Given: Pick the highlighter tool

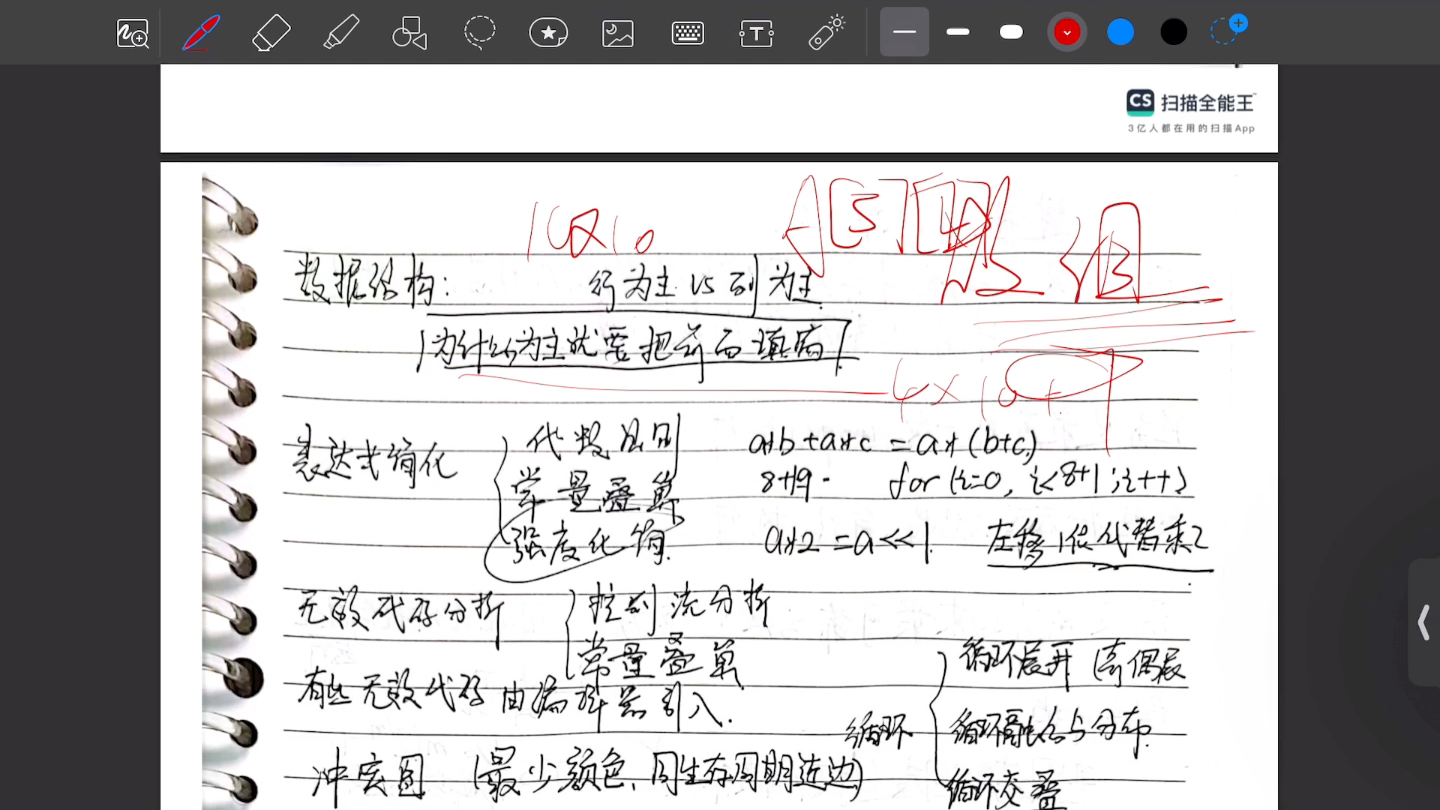Looking at the screenshot, I should pos(341,33).
